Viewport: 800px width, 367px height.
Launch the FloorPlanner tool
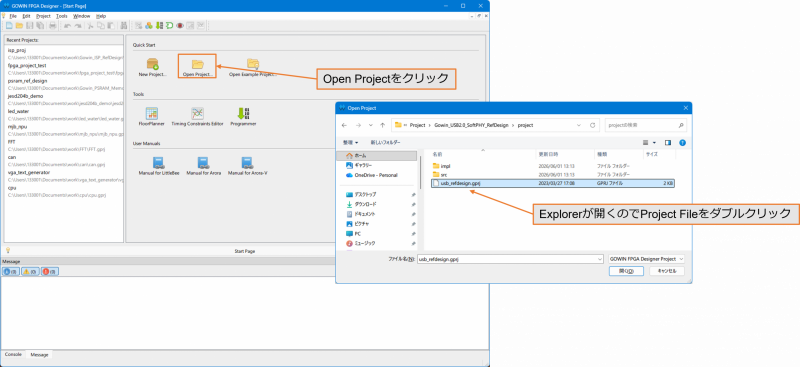[152, 116]
